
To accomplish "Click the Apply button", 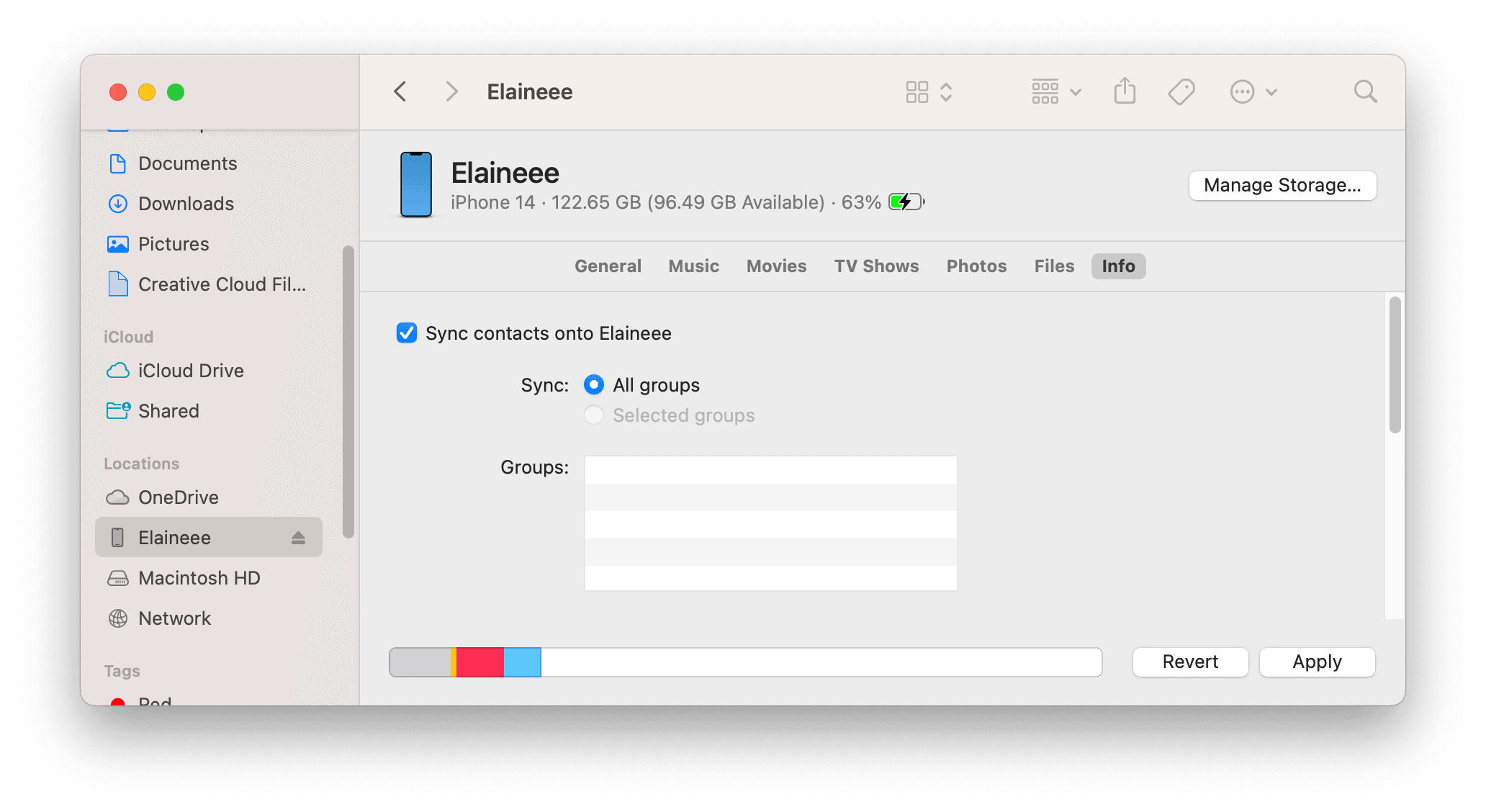I will point(1317,662).
